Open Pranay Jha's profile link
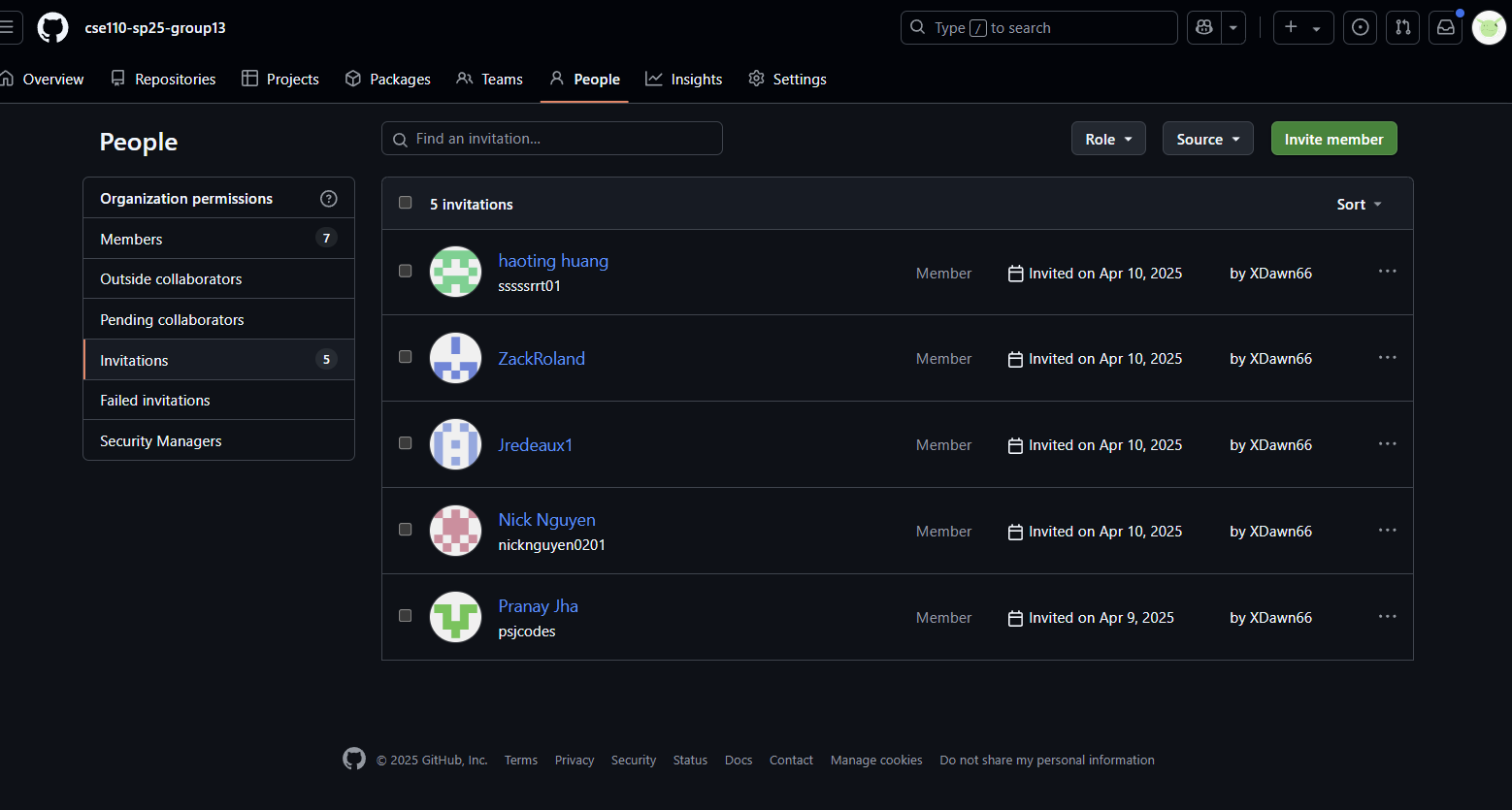The height and width of the screenshot is (810, 1512). tap(538, 606)
